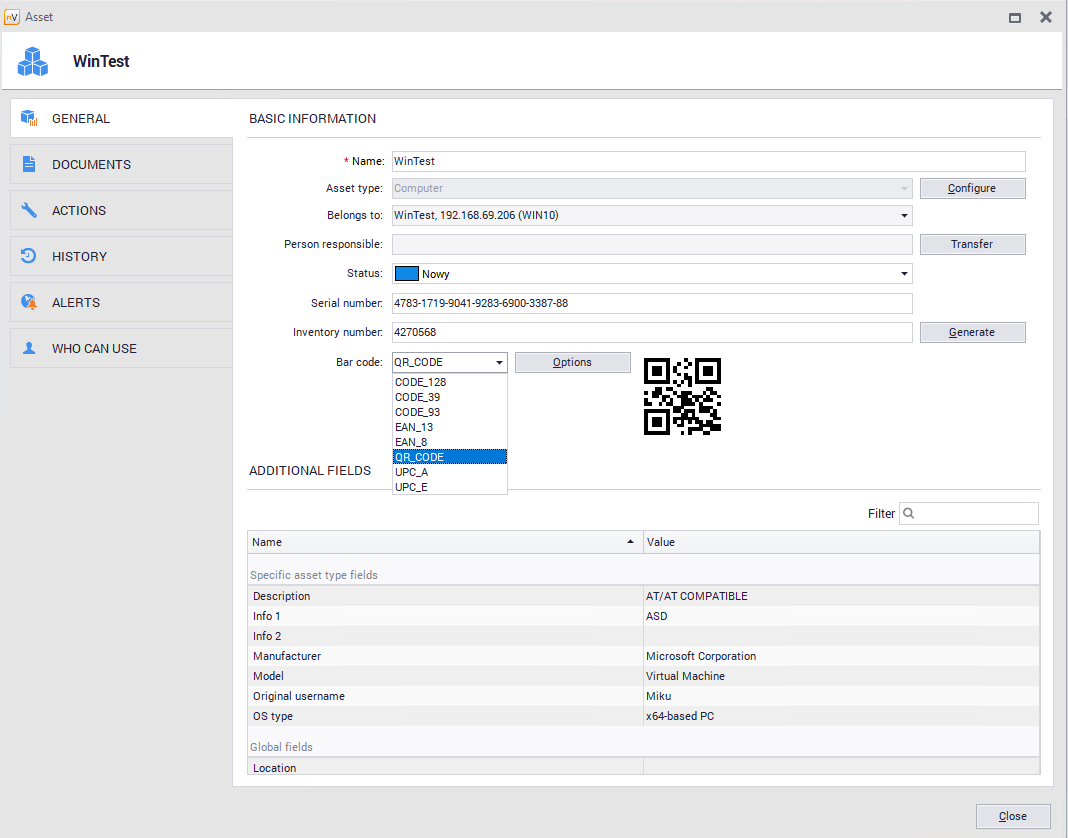The width and height of the screenshot is (1068, 838).
Task: Open the Status dropdown arrow
Action: pyautogui.click(x=904, y=274)
